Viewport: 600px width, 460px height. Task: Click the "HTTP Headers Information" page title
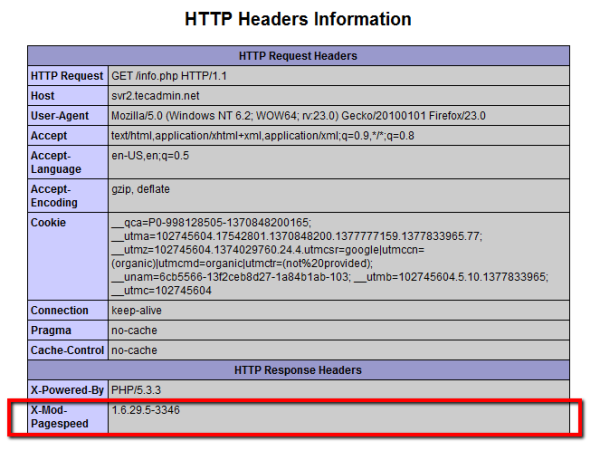tap(298, 19)
